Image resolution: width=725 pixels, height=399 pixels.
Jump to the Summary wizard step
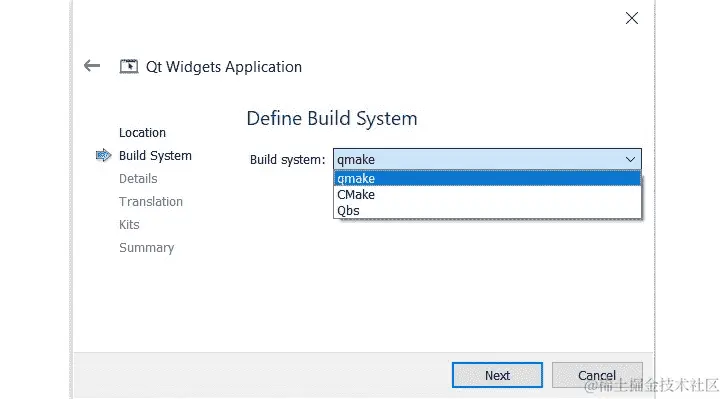(x=147, y=248)
